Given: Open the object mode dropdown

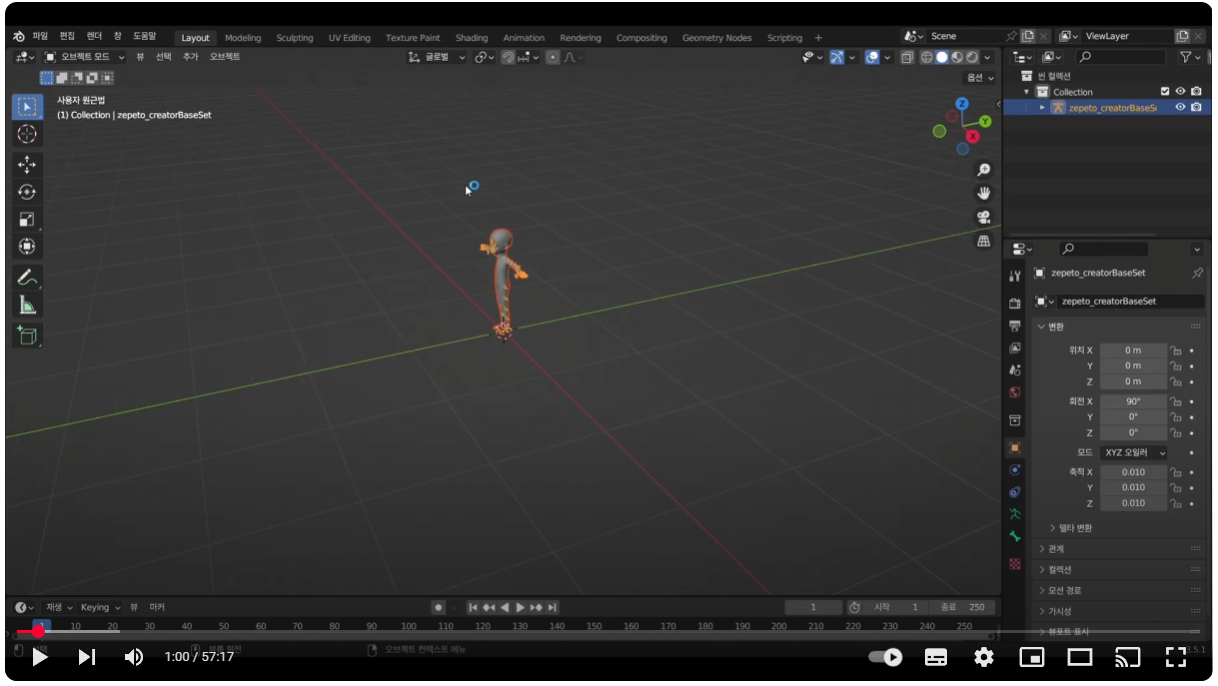Looking at the screenshot, I should pyautogui.click(x=86, y=57).
